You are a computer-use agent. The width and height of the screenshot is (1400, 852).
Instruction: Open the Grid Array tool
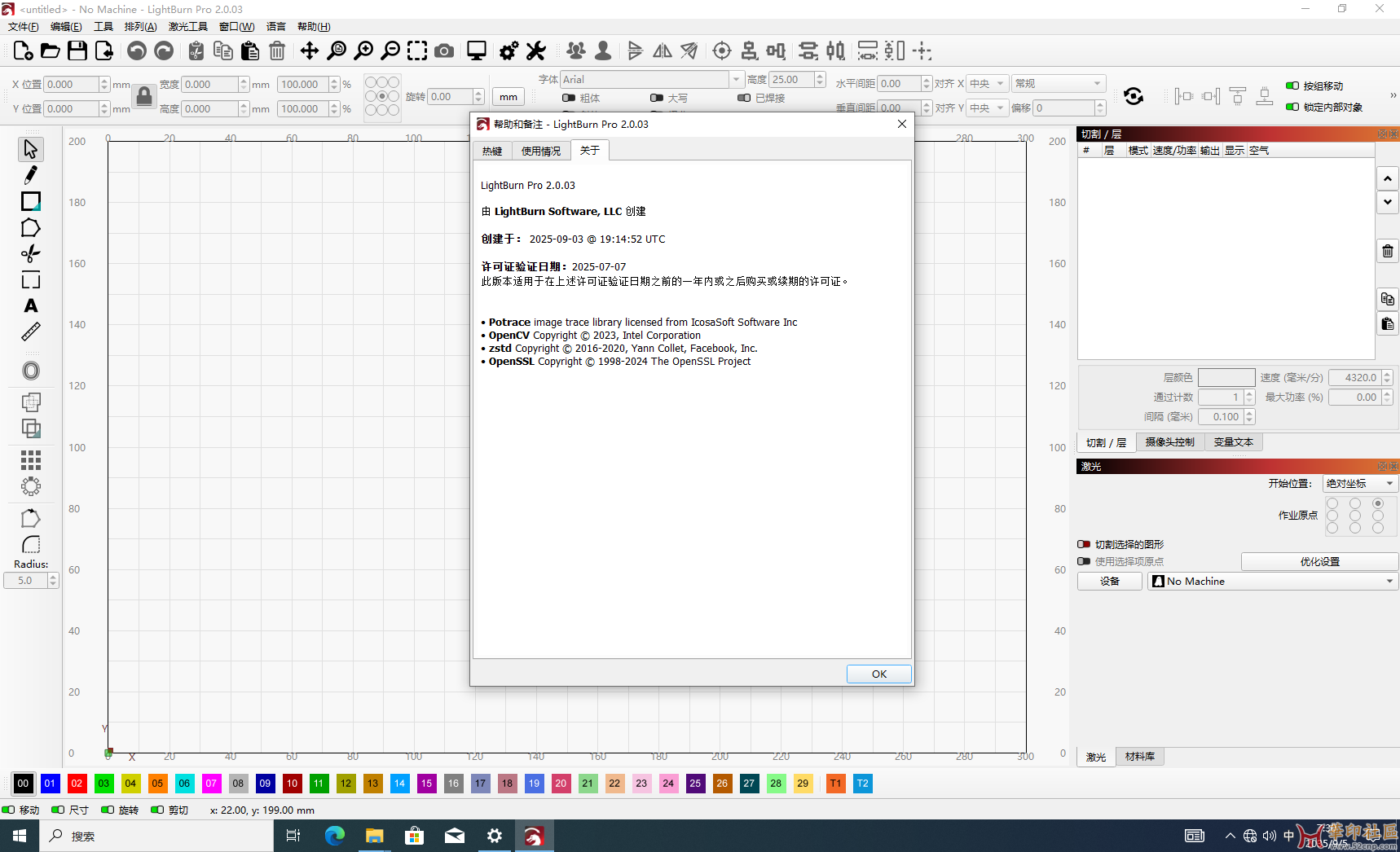coord(31,460)
